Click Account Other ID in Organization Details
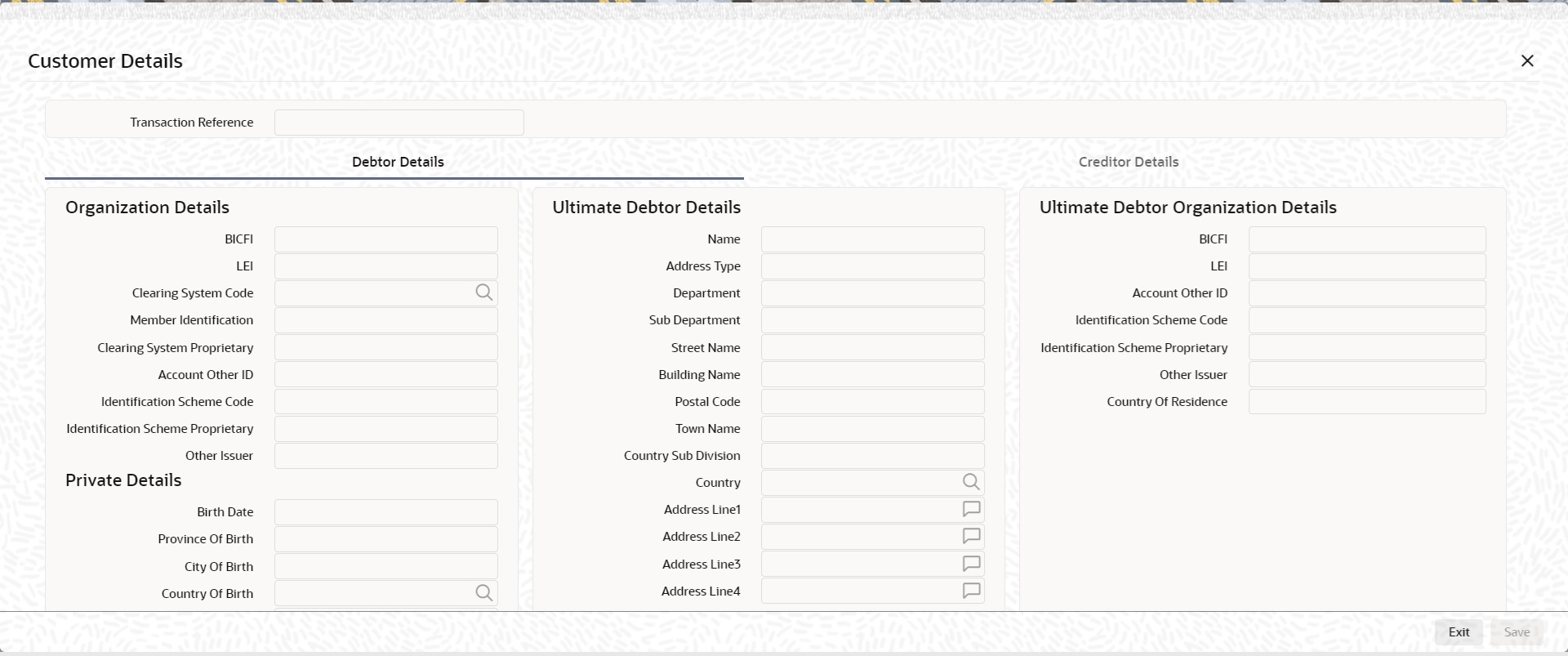This screenshot has height=656, width=1568. click(386, 374)
